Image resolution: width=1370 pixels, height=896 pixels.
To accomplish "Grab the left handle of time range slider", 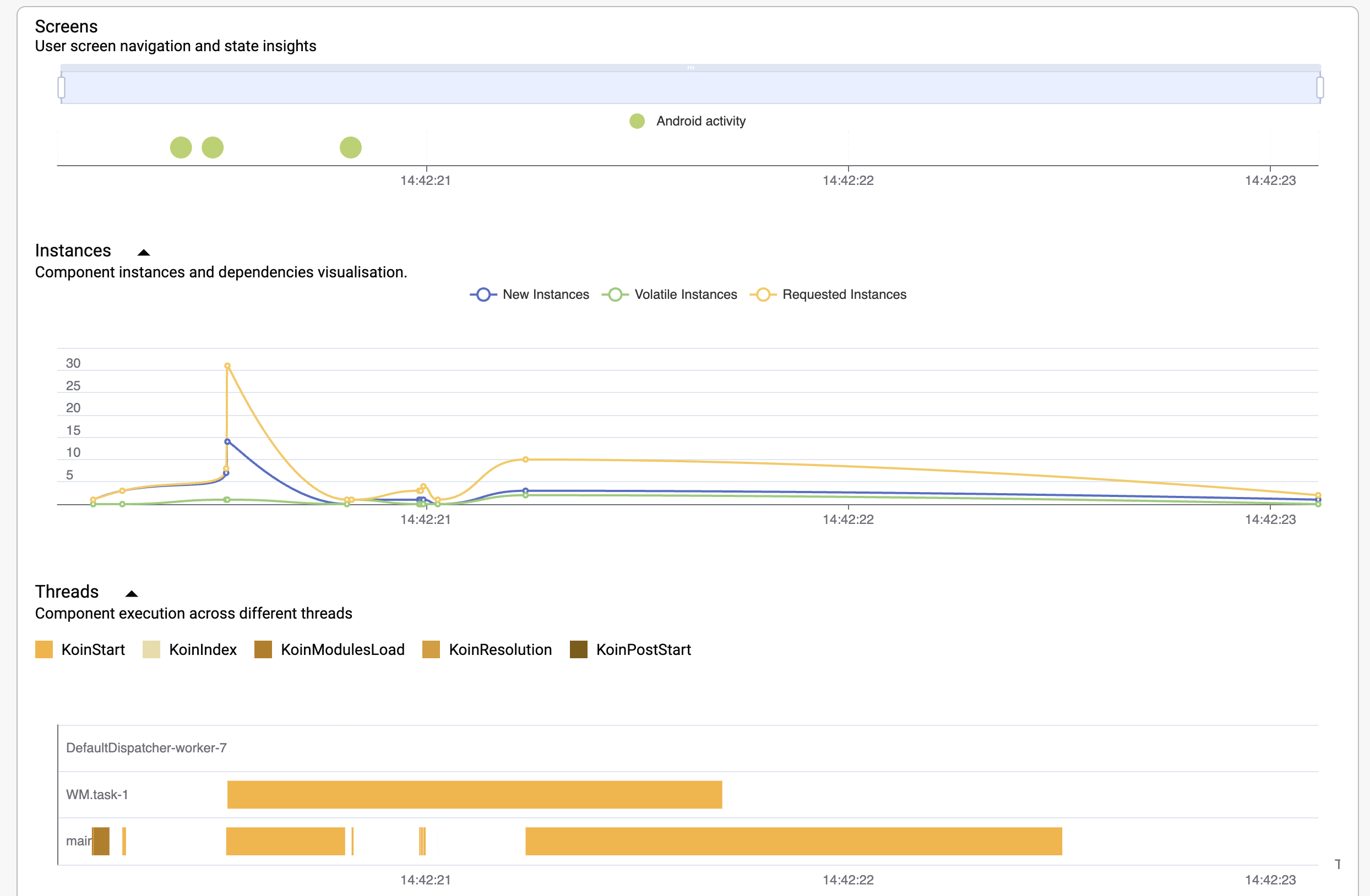I will point(62,88).
